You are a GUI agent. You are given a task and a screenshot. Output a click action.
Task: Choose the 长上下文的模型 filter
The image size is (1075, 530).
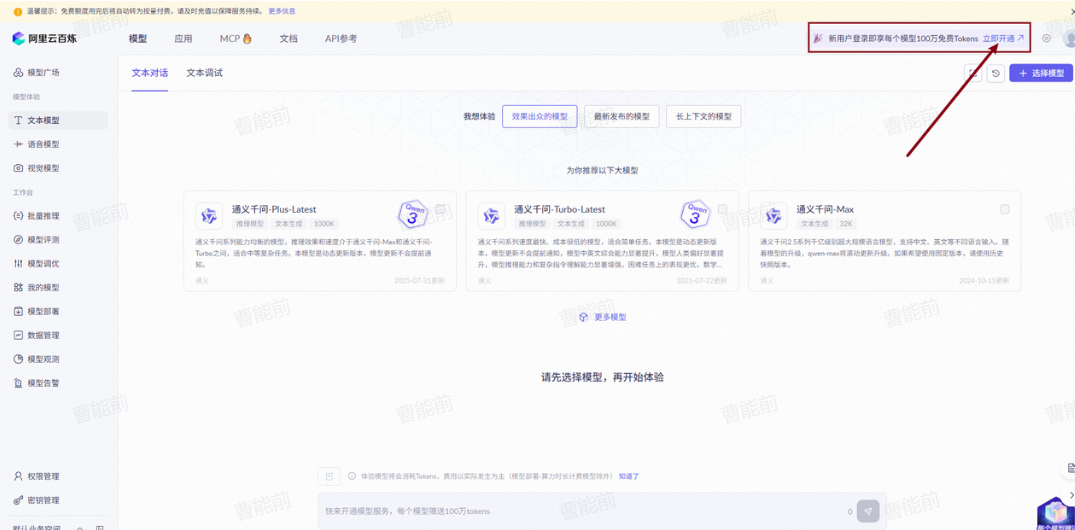pos(704,117)
